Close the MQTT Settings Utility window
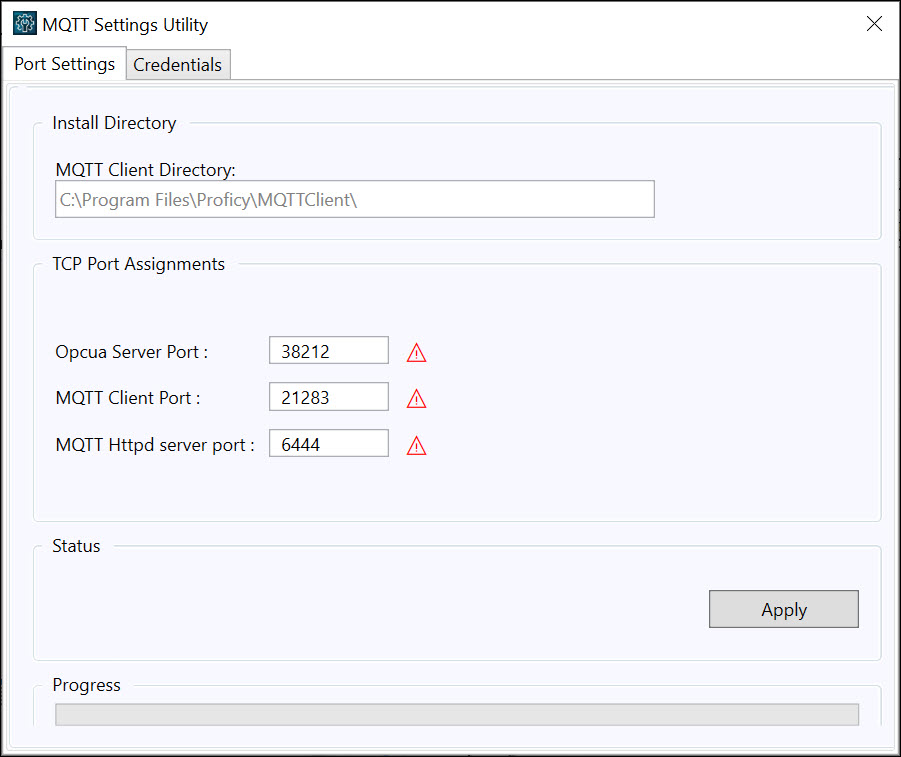 pyautogui.click(x=874, y=24)
